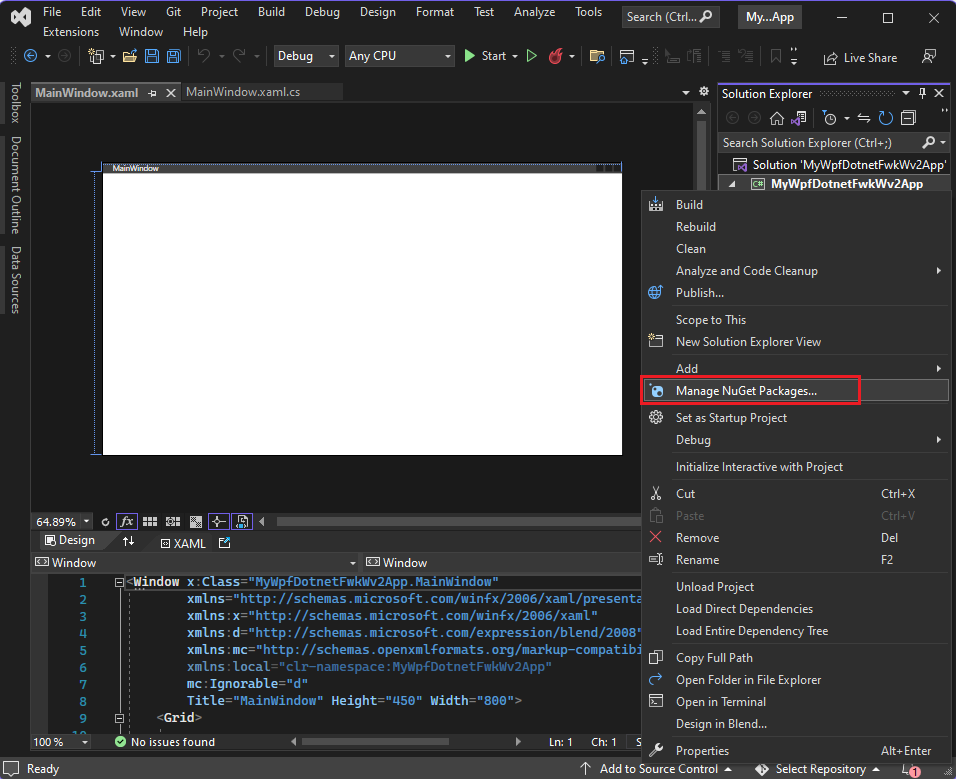Open the Sync with Active Document icon
The image size is (956, 779).
click(x=864, y=117)
